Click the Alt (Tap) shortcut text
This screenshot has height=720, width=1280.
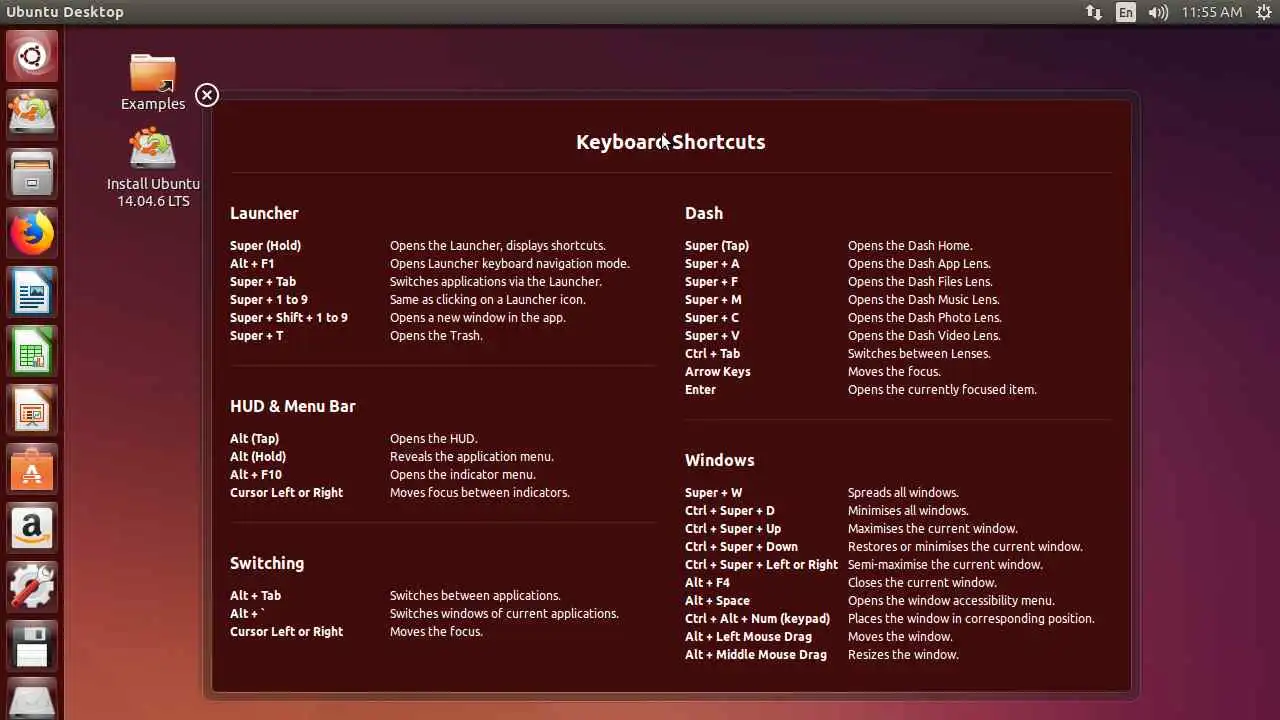(254, 438)
